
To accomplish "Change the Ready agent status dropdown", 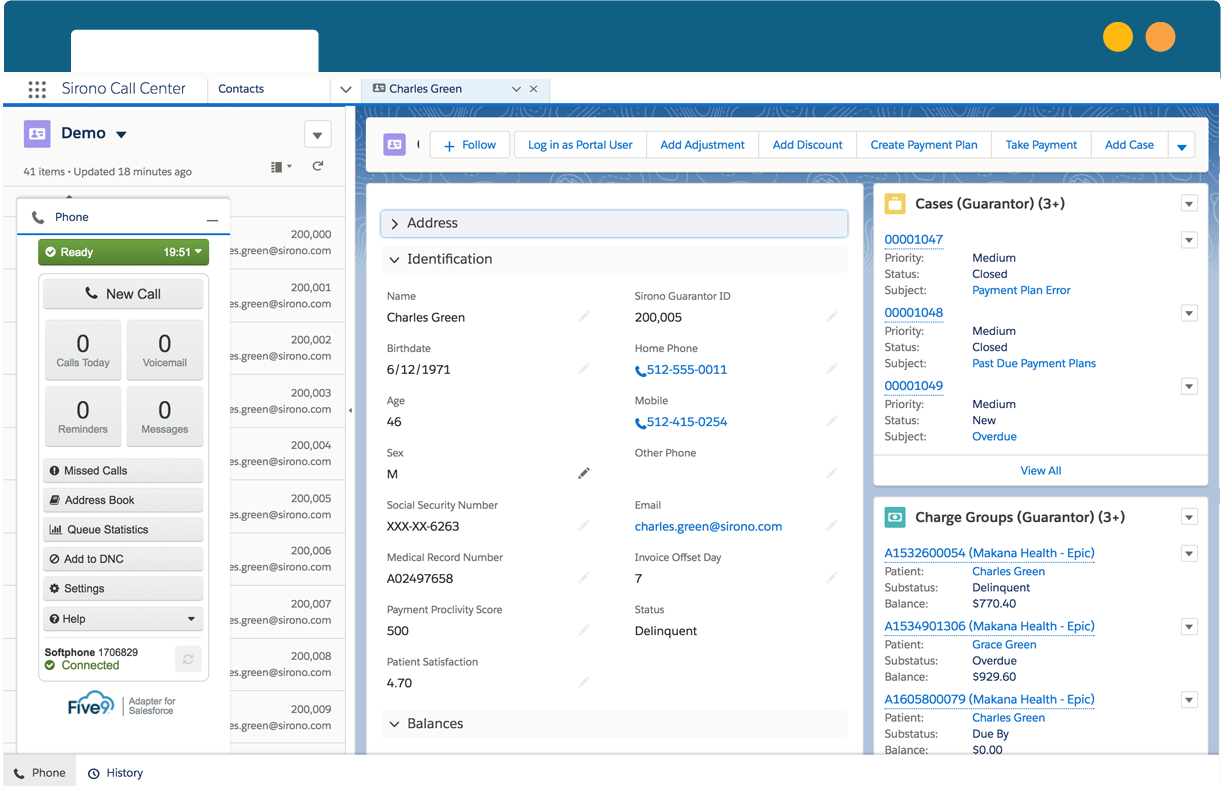I will pyautogui.click(x=122, y=252).
